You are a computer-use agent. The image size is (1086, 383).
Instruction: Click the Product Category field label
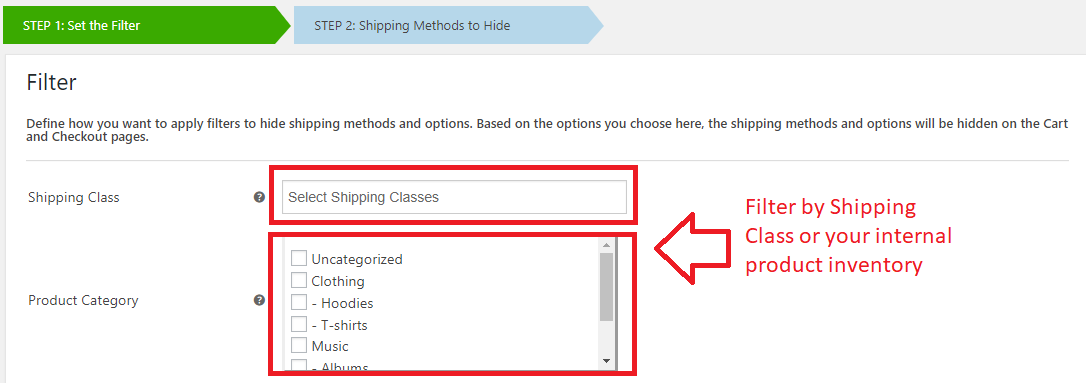(x=83, y=301)
